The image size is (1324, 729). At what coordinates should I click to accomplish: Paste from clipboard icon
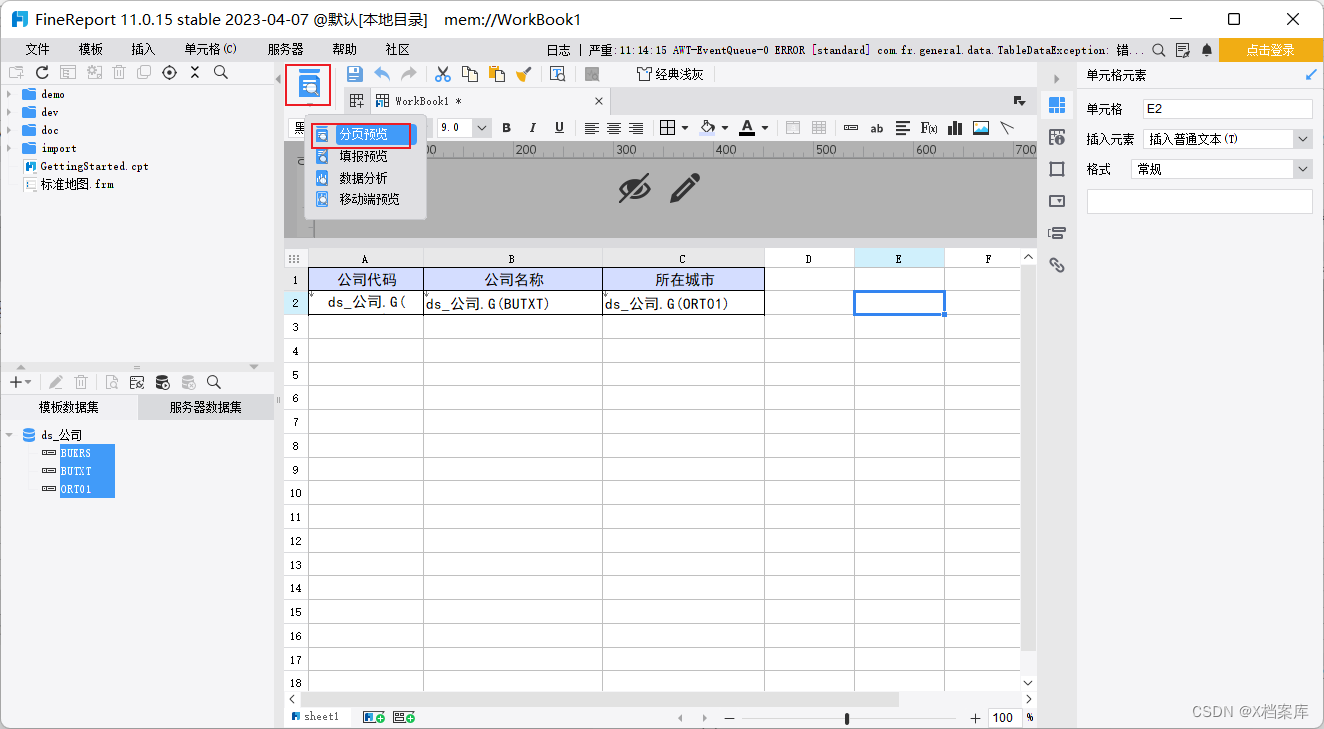click(497, 73)
